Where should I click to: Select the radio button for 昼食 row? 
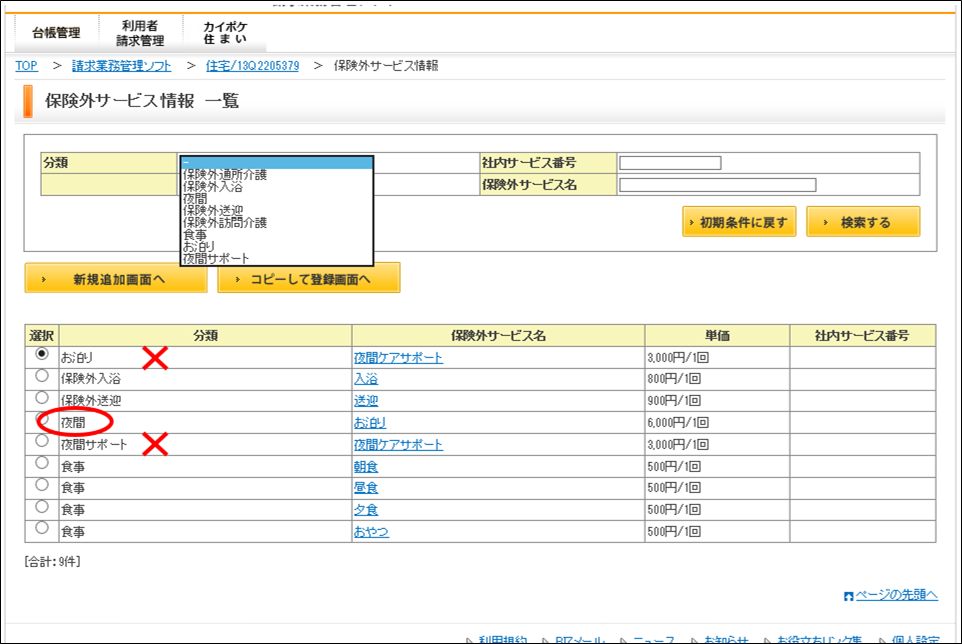[42, 485]
